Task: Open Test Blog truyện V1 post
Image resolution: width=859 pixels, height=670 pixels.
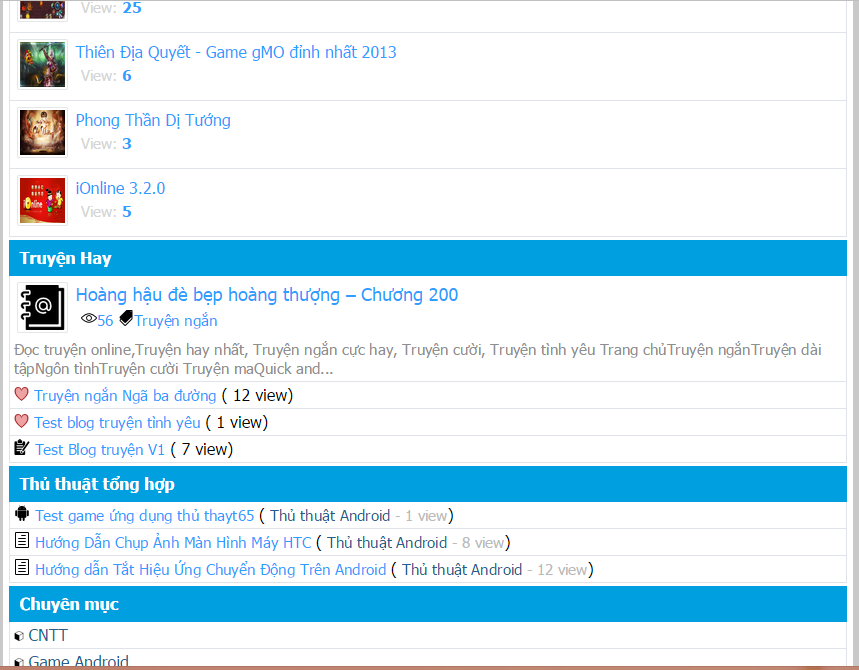Action: 100,450
